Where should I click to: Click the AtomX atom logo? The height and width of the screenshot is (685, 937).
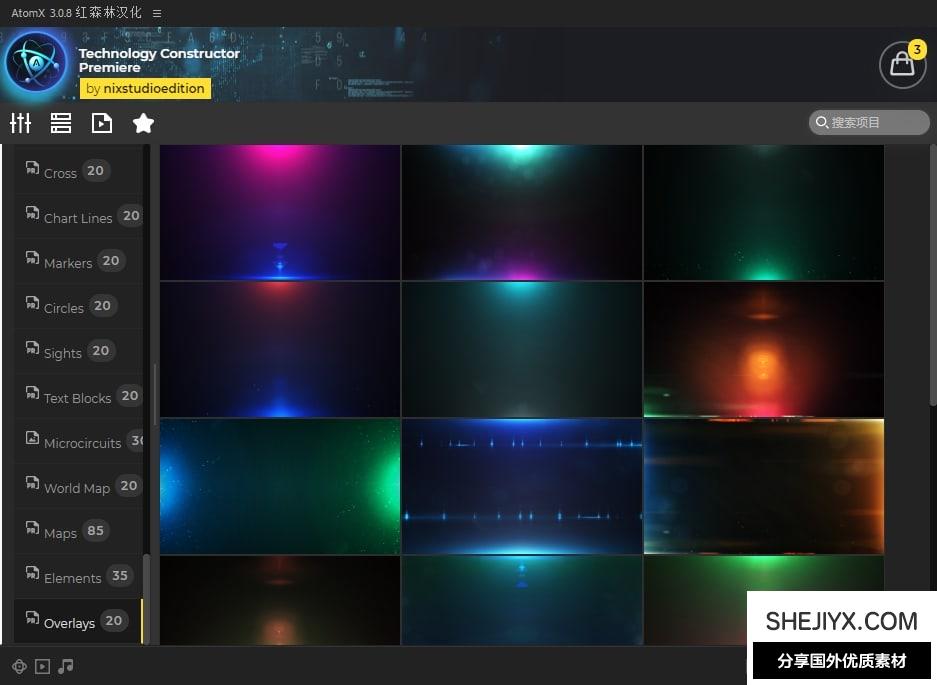coord(36,62)
